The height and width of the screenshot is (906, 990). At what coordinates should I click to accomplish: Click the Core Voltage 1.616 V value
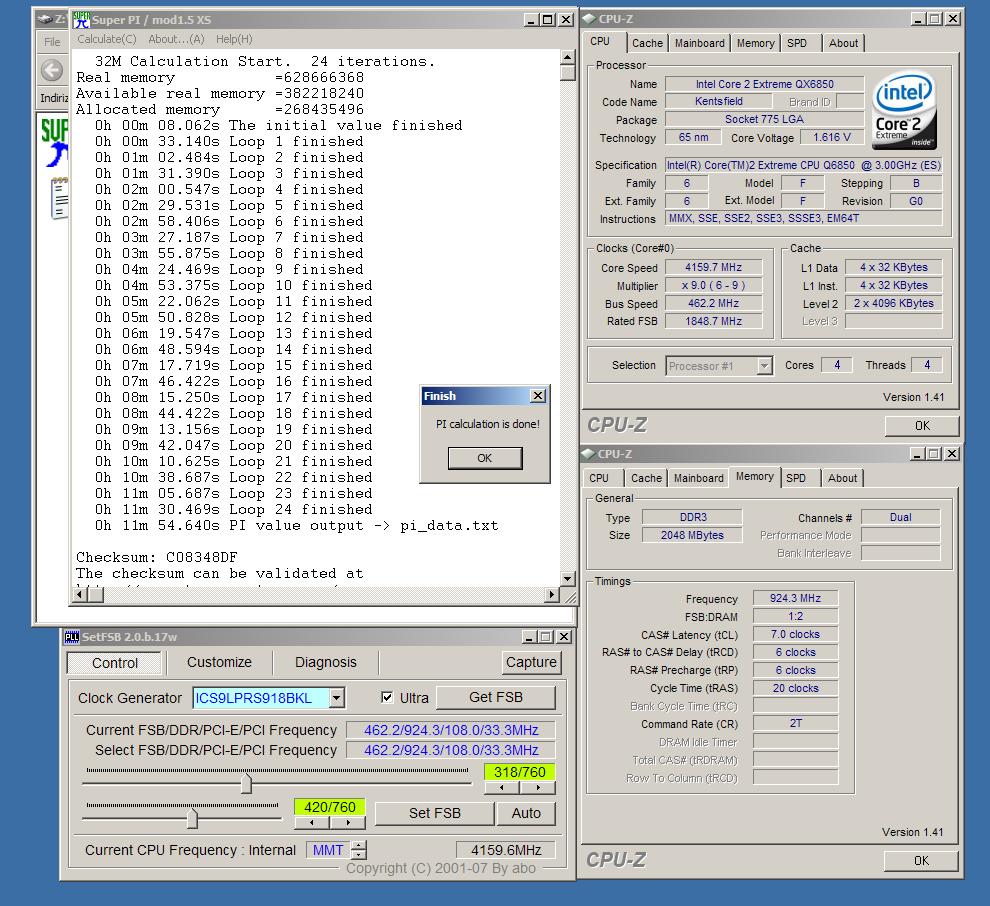(832, 138)
